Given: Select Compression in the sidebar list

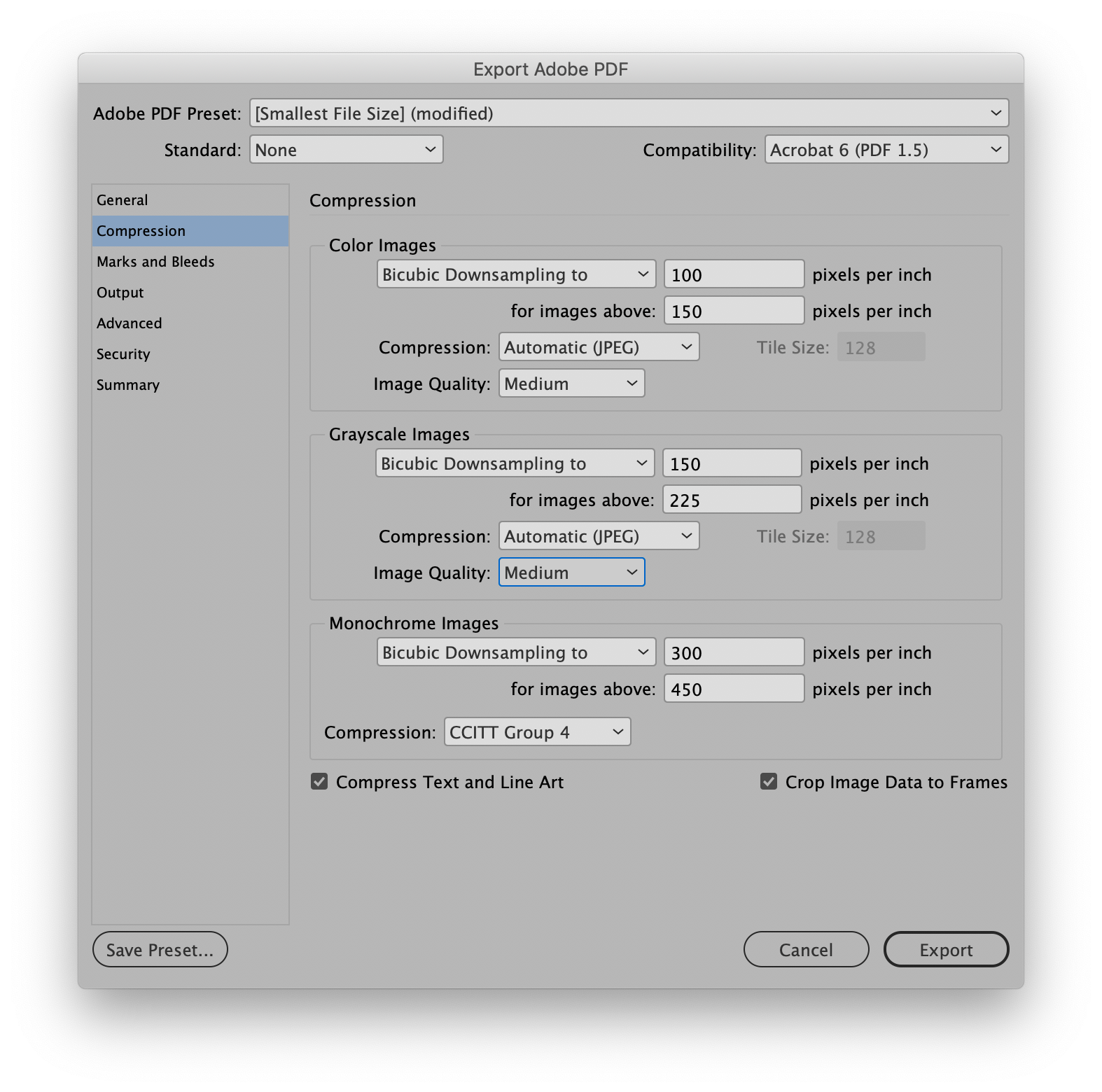Looking at the screenshot, I should [x=190, y=231].
